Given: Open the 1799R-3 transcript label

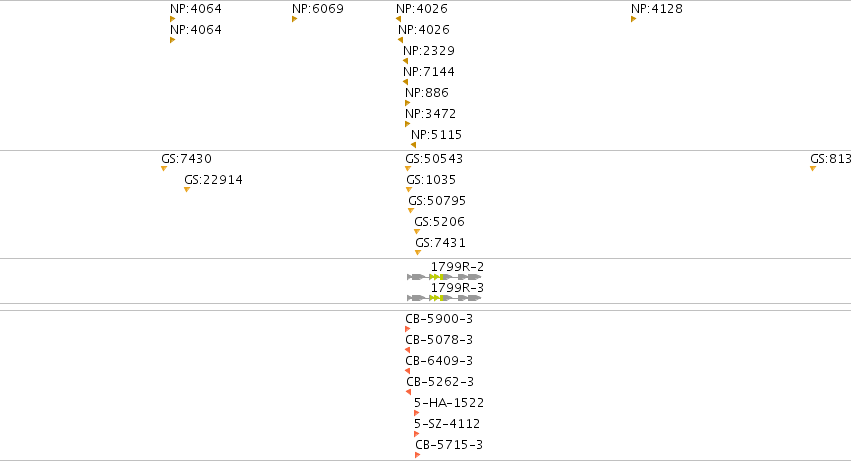Looking at the screenshot, I should (x=458, y=287).
